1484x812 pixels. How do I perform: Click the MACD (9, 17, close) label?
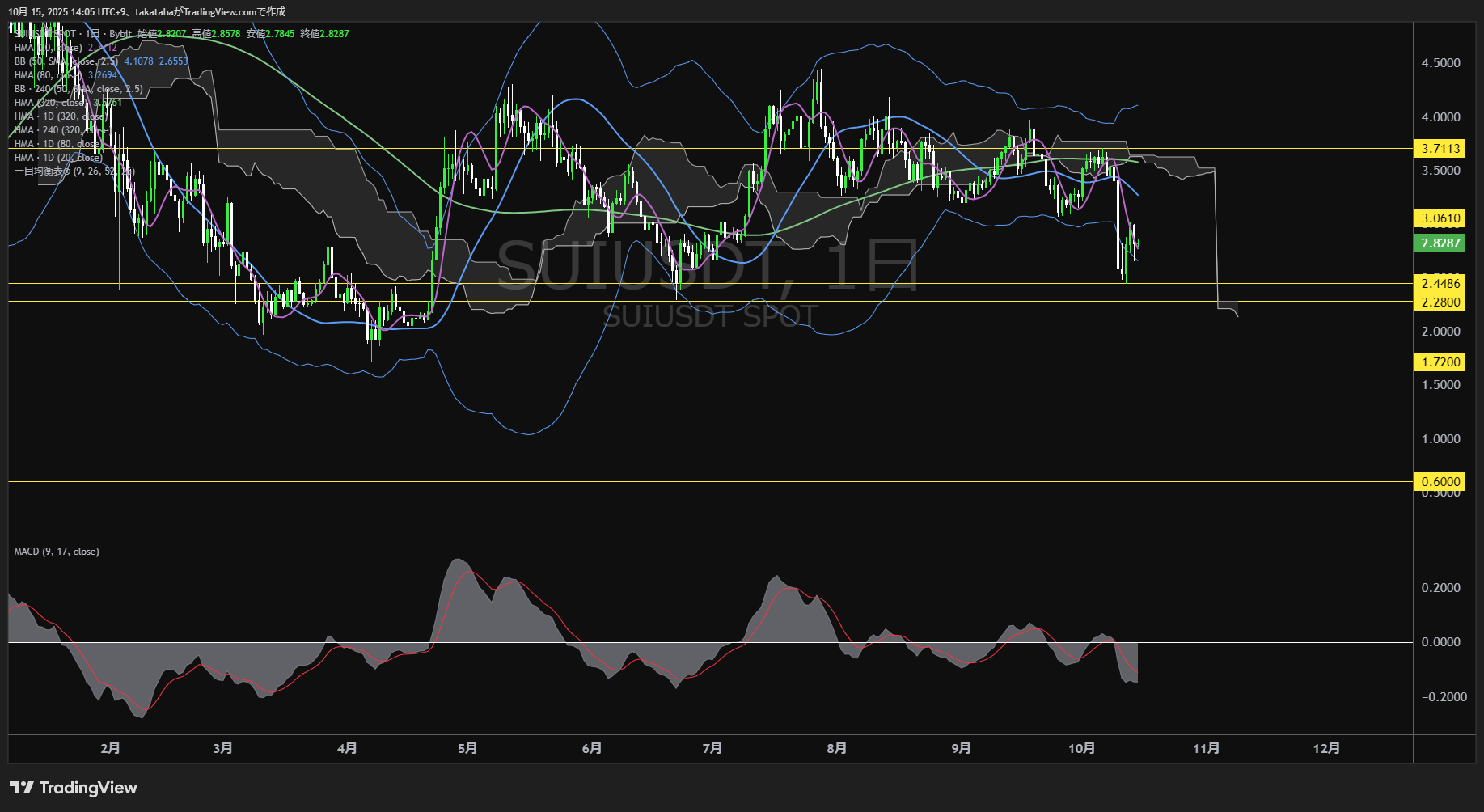pyautogui.click(x=57, y=552)
